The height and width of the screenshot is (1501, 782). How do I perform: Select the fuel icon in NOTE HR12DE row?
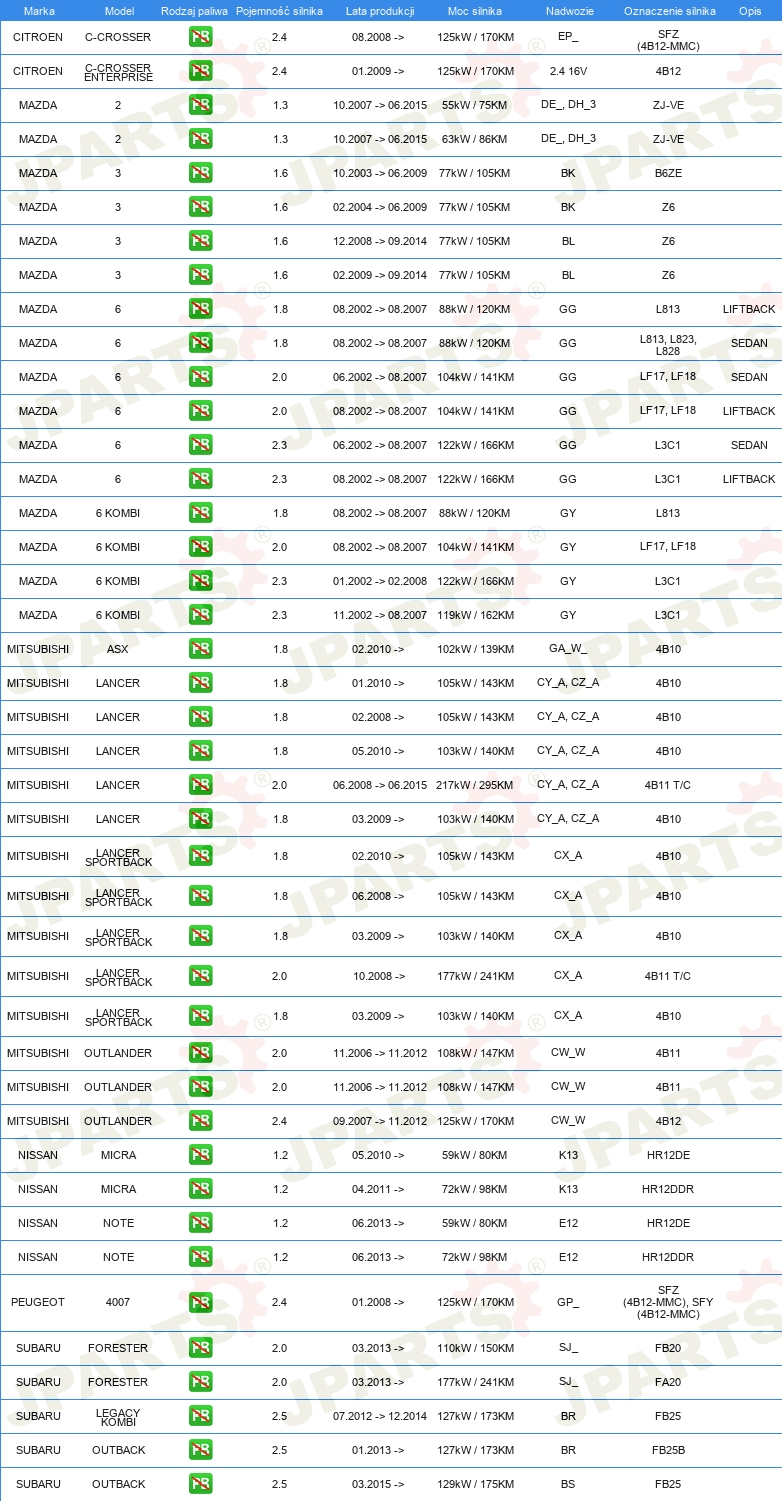pos(200,1223)
